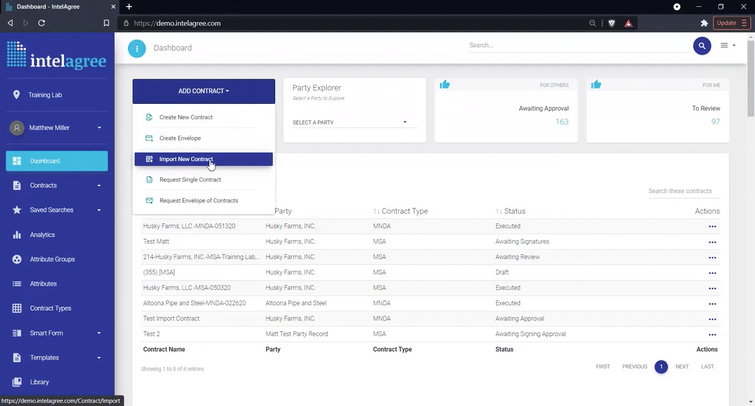The width and height of the screenshot is (755, 406).
Task: Open actions menu for Test Matt row
Action: coord(712,242)
